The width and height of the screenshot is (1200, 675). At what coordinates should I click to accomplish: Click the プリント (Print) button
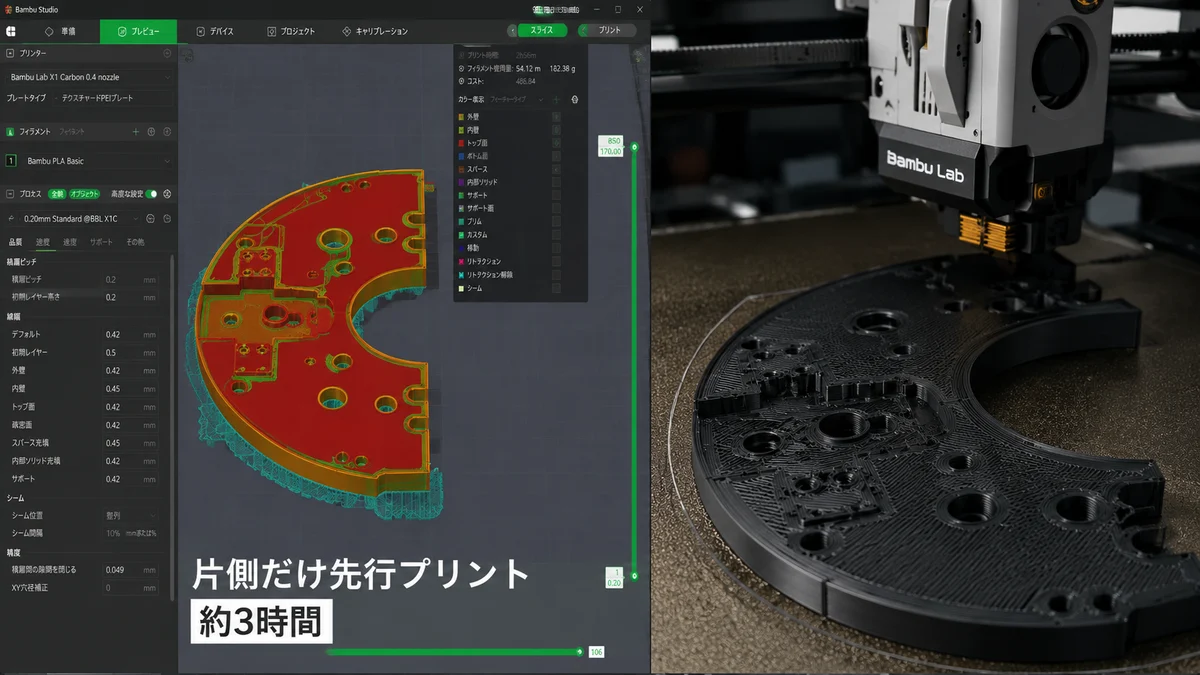[x=610, y=30]
